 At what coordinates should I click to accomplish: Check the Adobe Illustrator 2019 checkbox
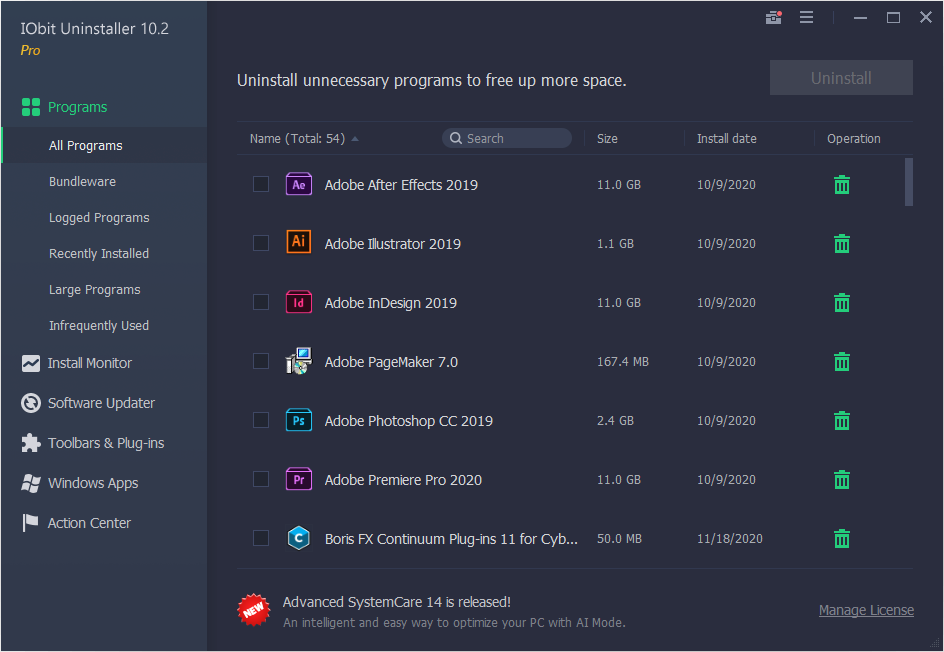[261, 243]
